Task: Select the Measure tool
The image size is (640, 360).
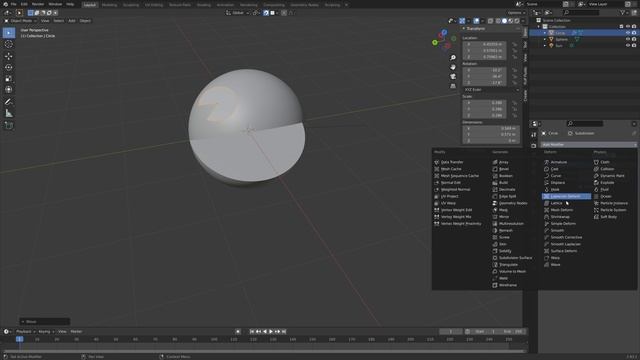Action: [x=9, y=113]
